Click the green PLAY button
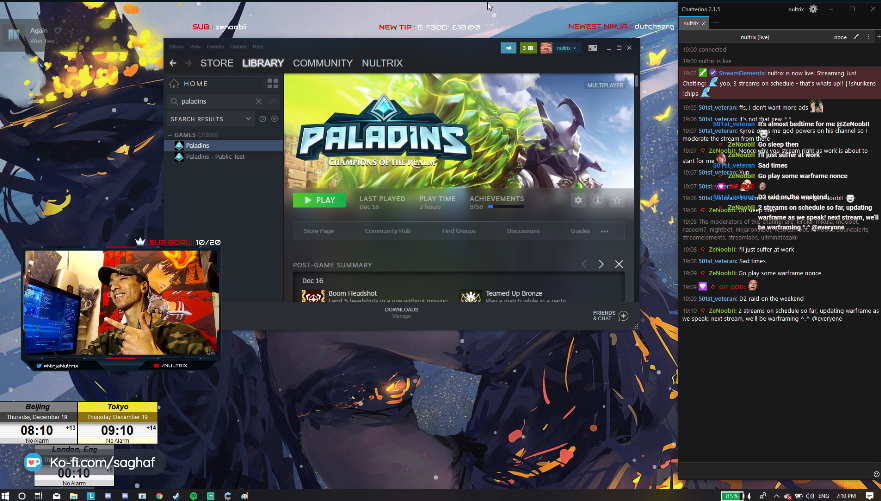881x501 pixels. coord(319,200)
